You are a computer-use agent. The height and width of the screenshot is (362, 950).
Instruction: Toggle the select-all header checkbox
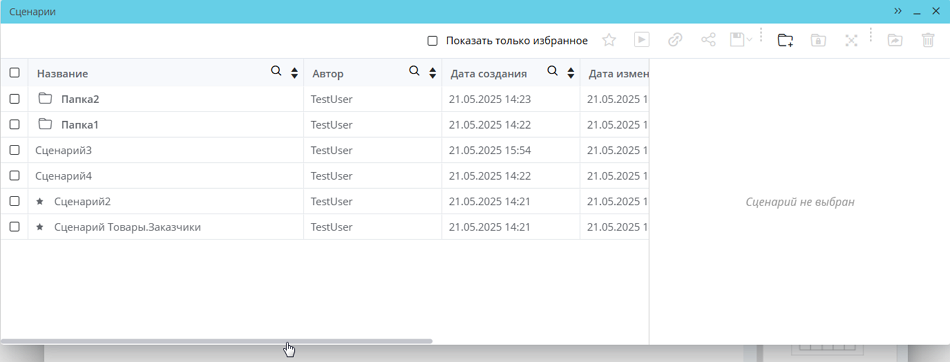15,73
